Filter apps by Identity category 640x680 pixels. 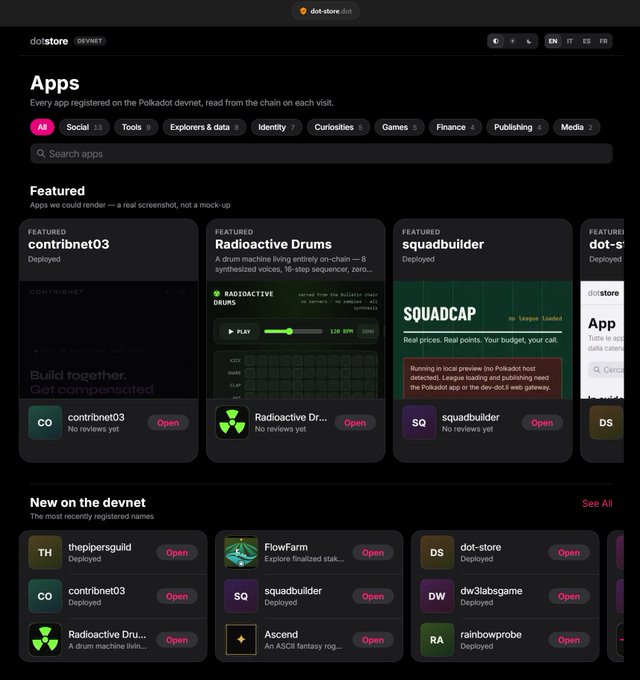click(276, 127)
